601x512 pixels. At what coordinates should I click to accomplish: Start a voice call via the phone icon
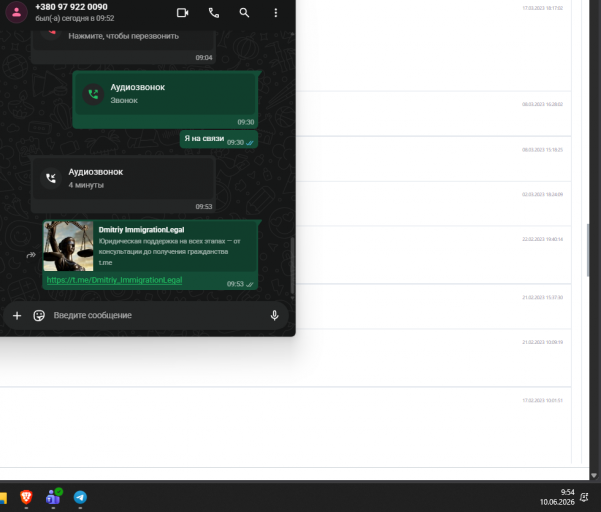point(214,13)
